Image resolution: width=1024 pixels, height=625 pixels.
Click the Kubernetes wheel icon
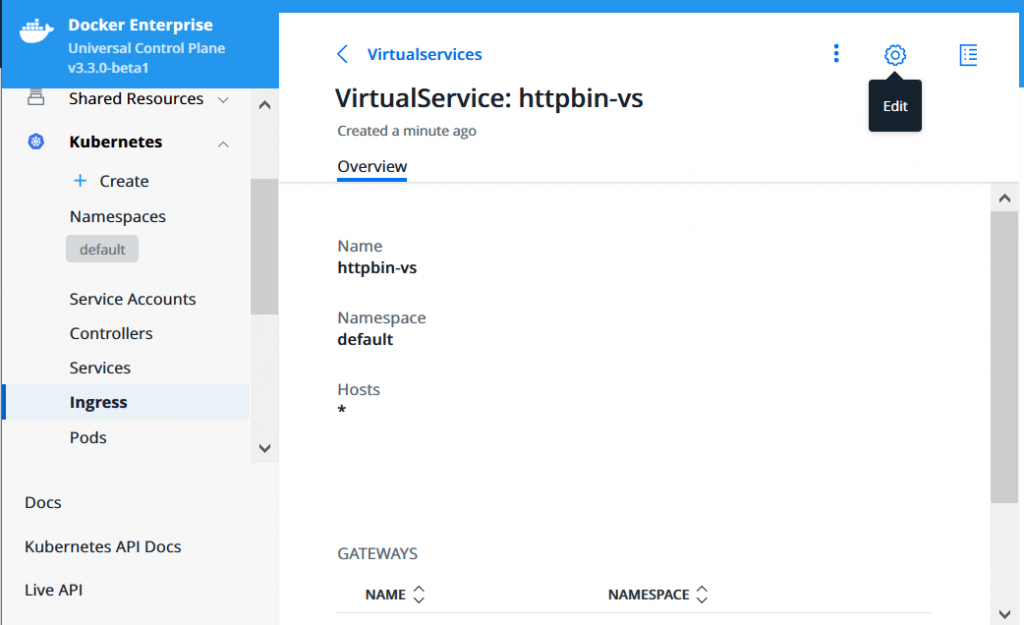(x=36, y=141)
